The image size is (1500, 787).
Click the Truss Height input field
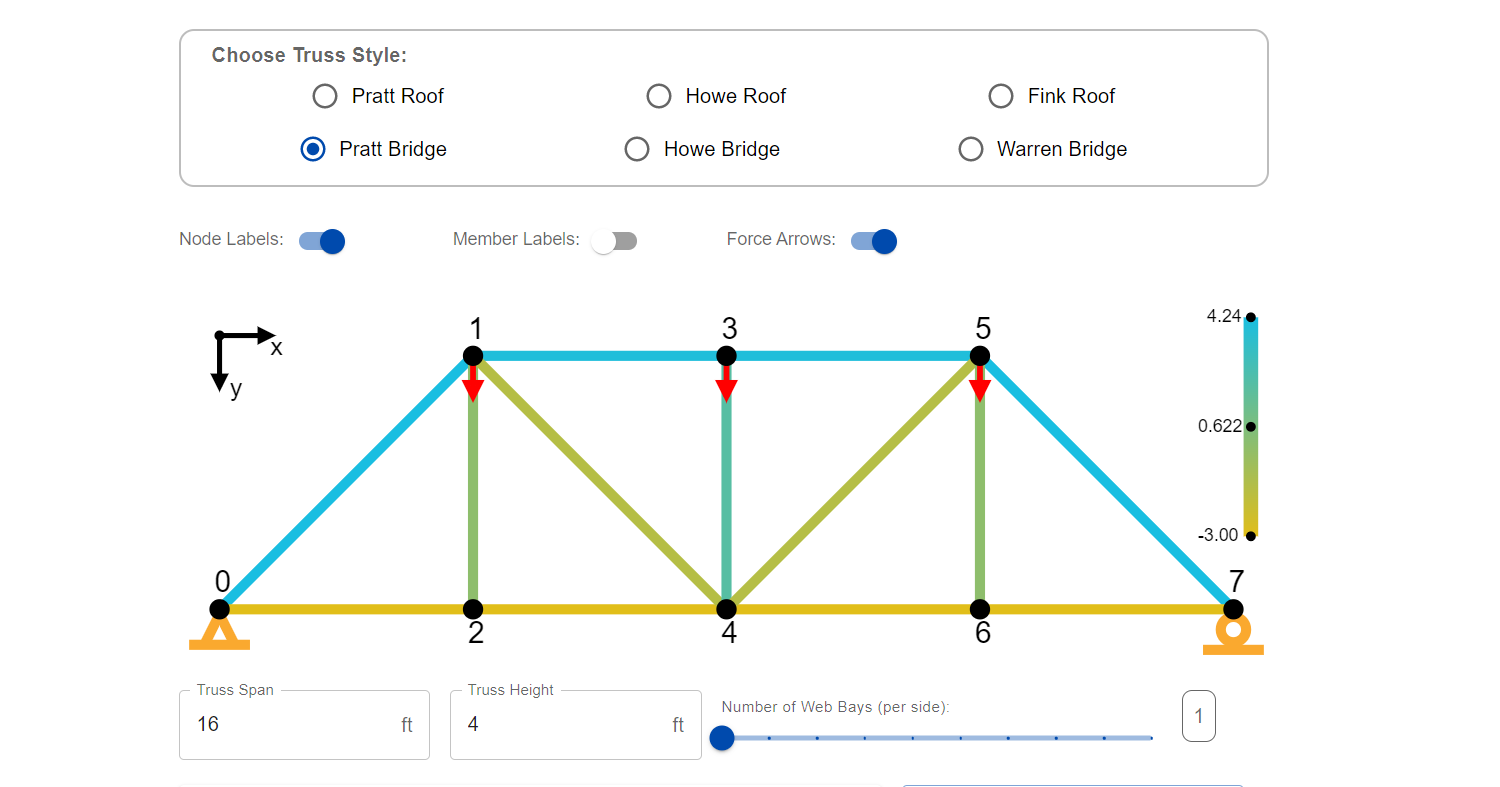click(560, 724)
